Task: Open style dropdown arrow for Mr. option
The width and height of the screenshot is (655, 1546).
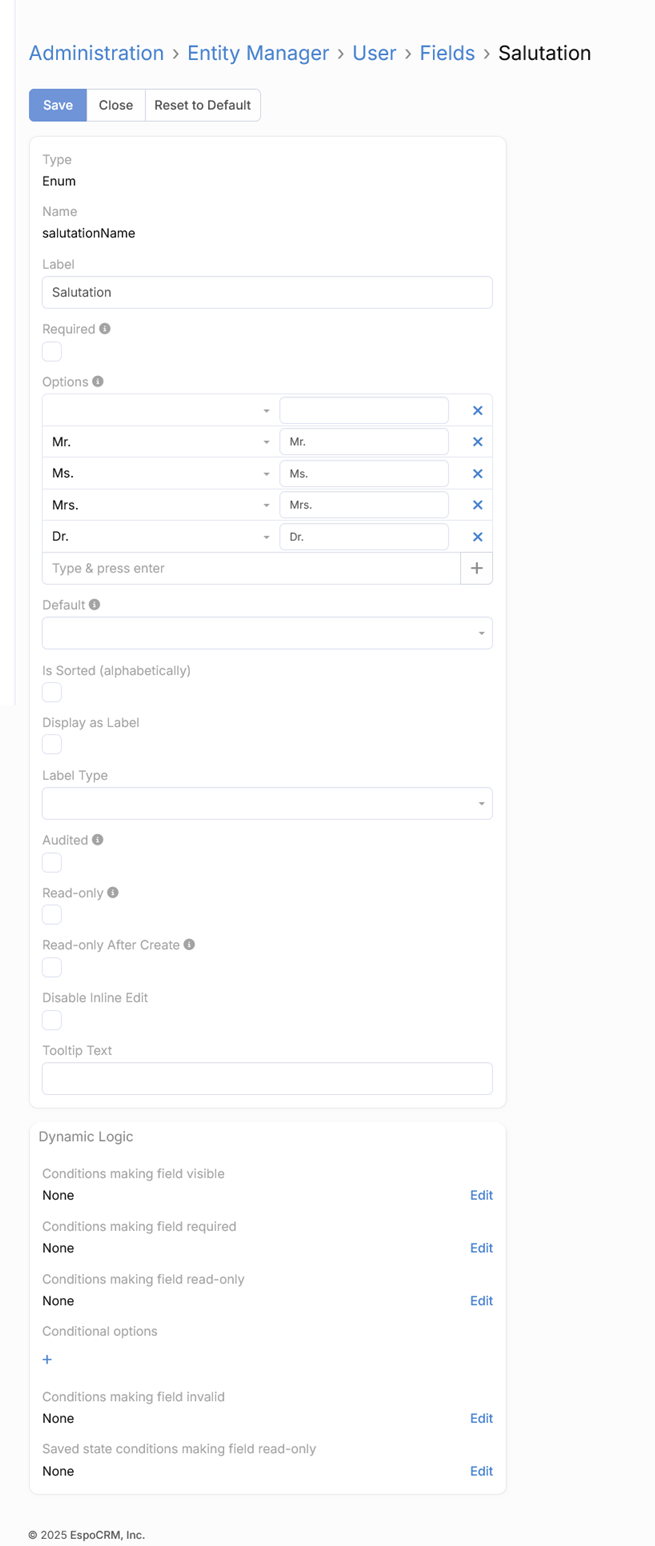Action: pos(266,442)
